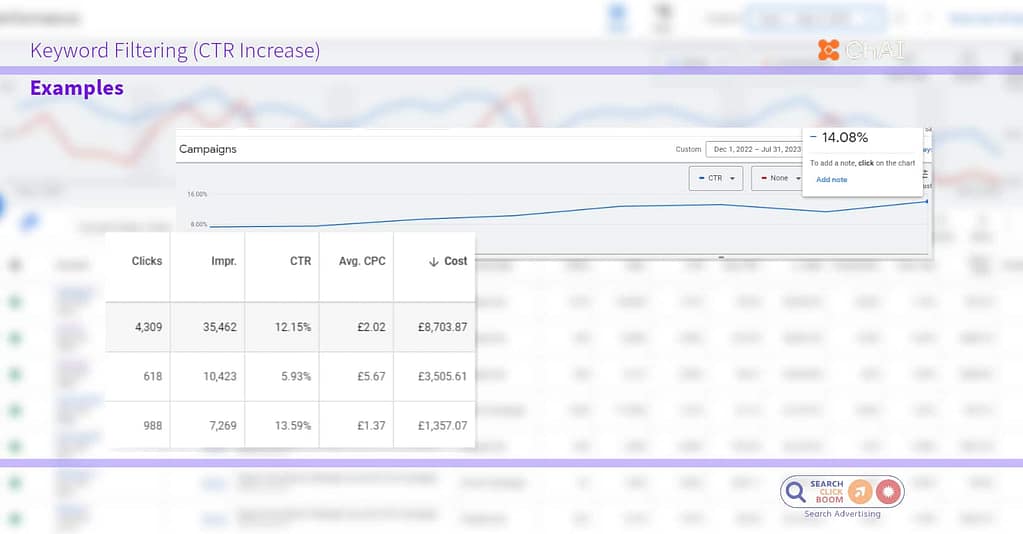This screenshot has height=534, width=1023.
Task: Click the red starburst badge icon
Action: pos(888,491)
